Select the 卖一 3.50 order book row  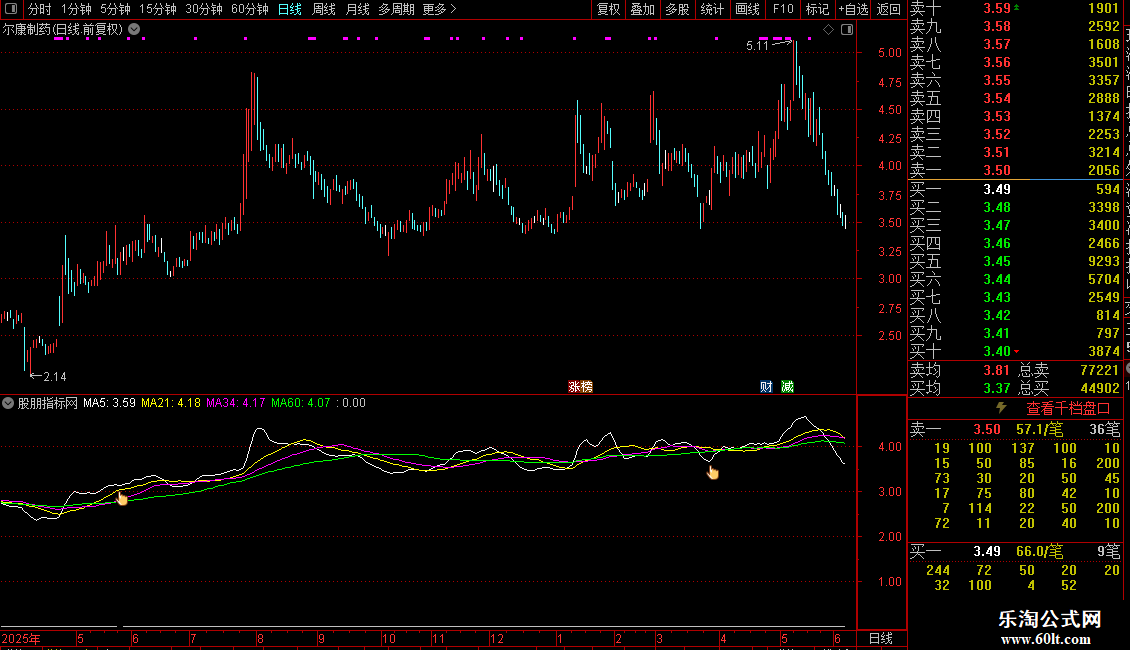[1015, 170]
